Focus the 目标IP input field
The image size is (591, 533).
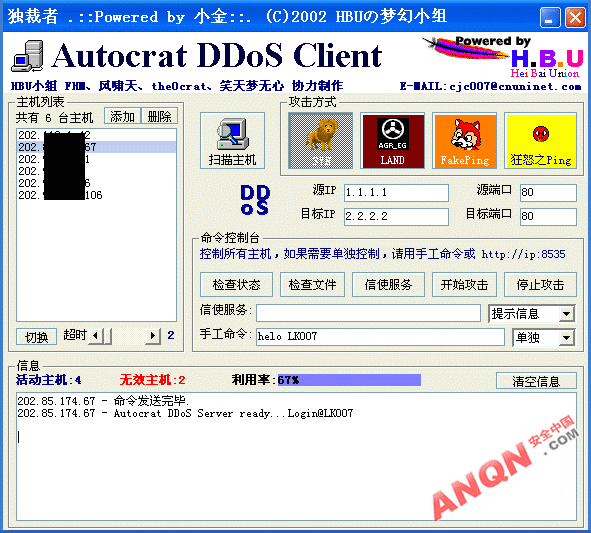396,216
